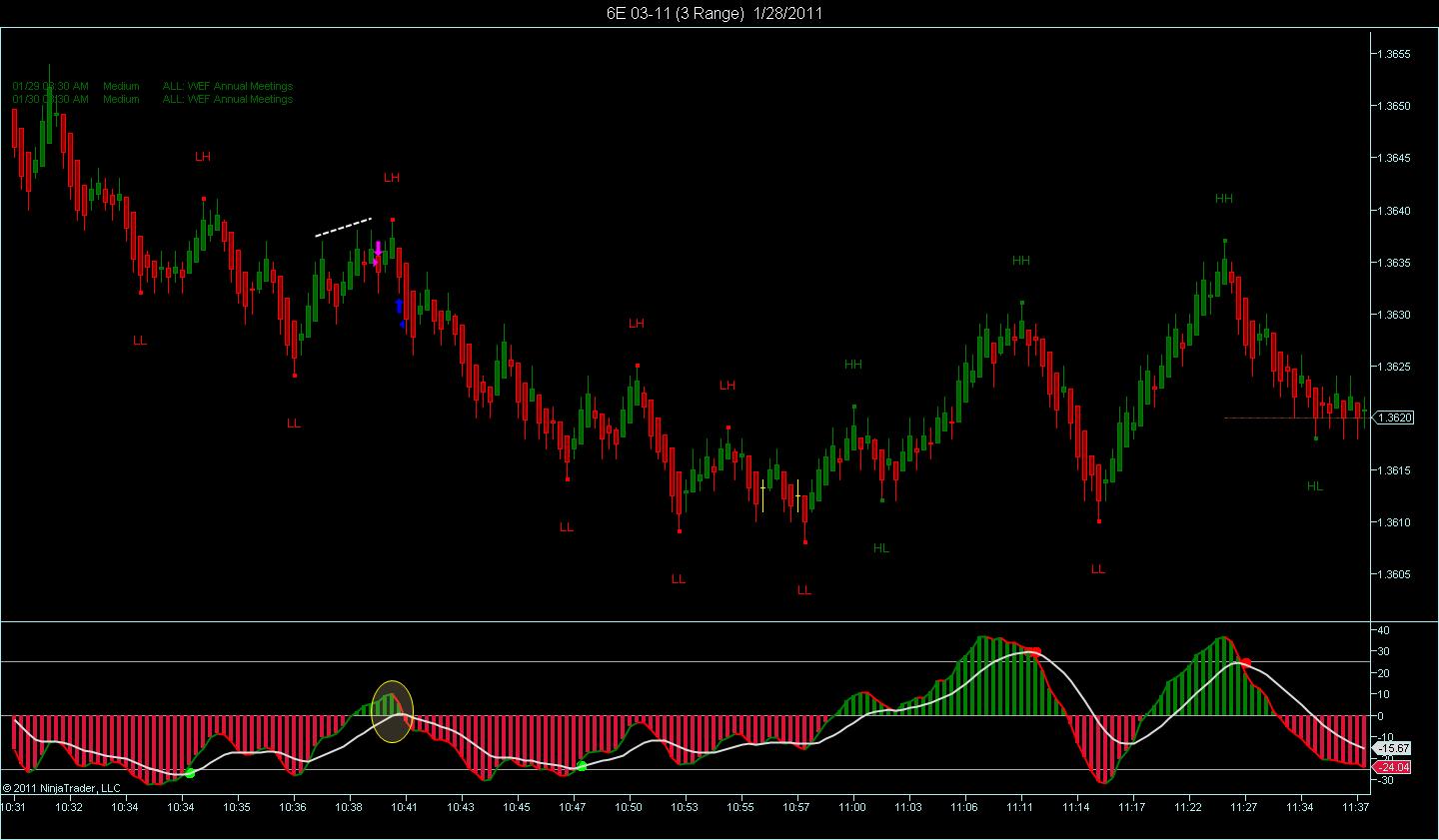
Task: Select the 0 zero-line indicator axis label
Action: point(1381,716)
